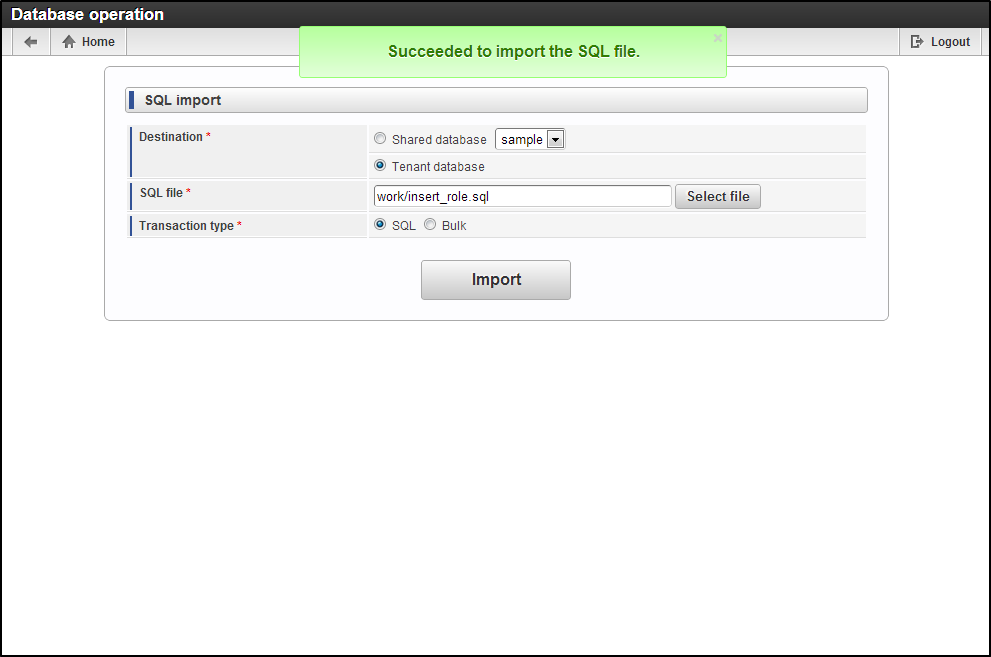Image resolution: width=991 pixels, height=657 pixels.
Task: Select the Tenant database radio button
Action: point(380,166)
